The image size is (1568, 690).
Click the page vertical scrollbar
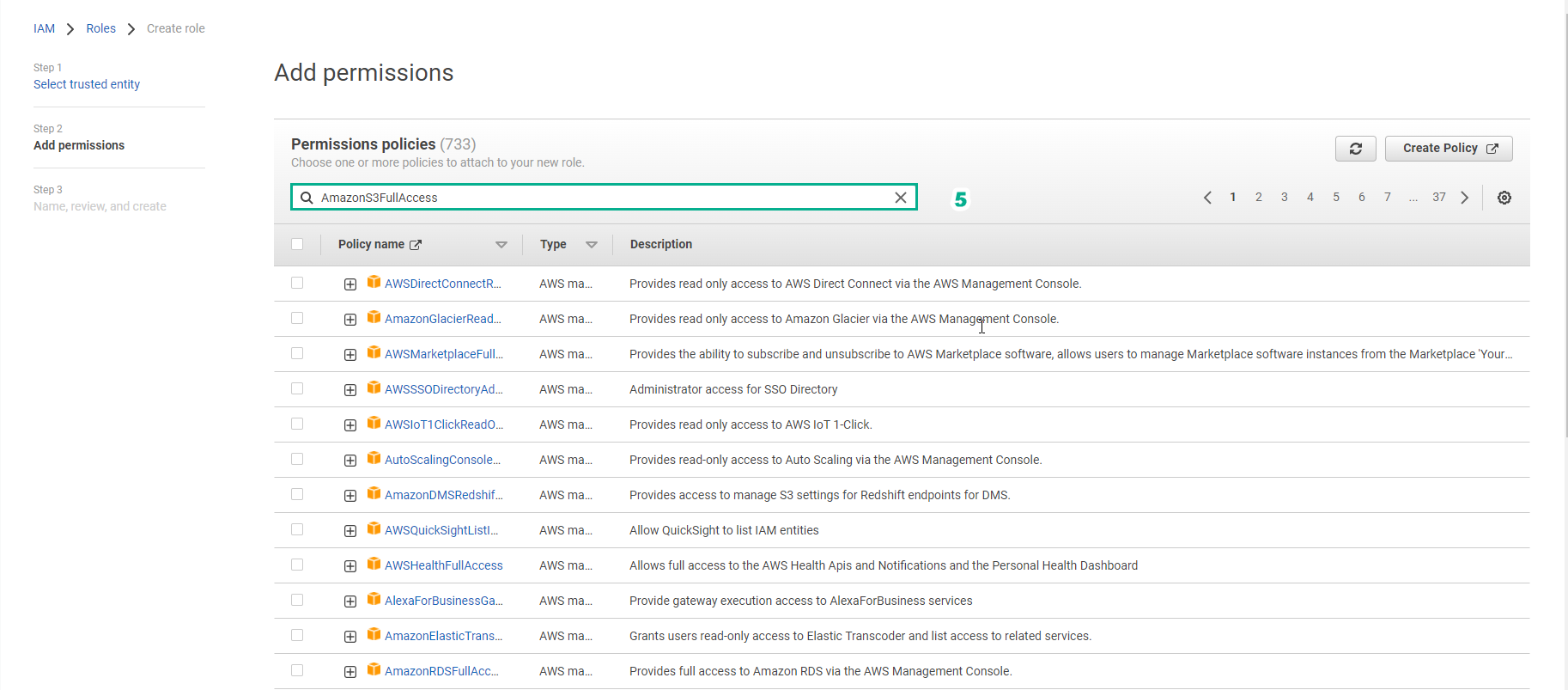click(1566, 223)
